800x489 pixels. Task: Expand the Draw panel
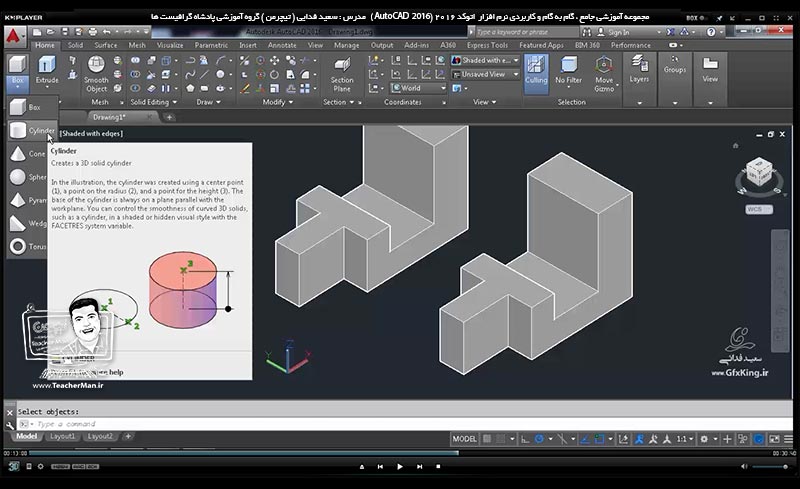point(209,102)
